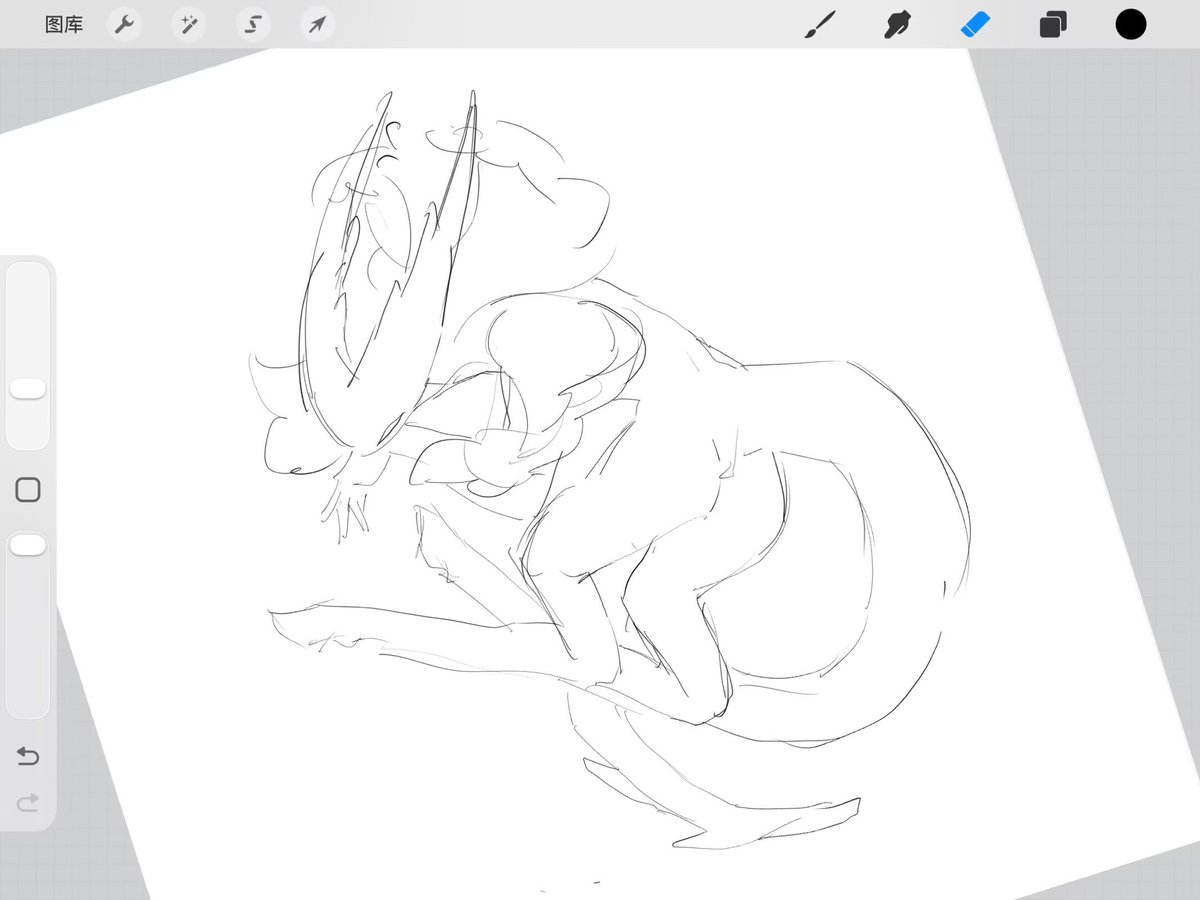Open the 图库 gallery
The image size is (1200, 900).
[64, 25]
